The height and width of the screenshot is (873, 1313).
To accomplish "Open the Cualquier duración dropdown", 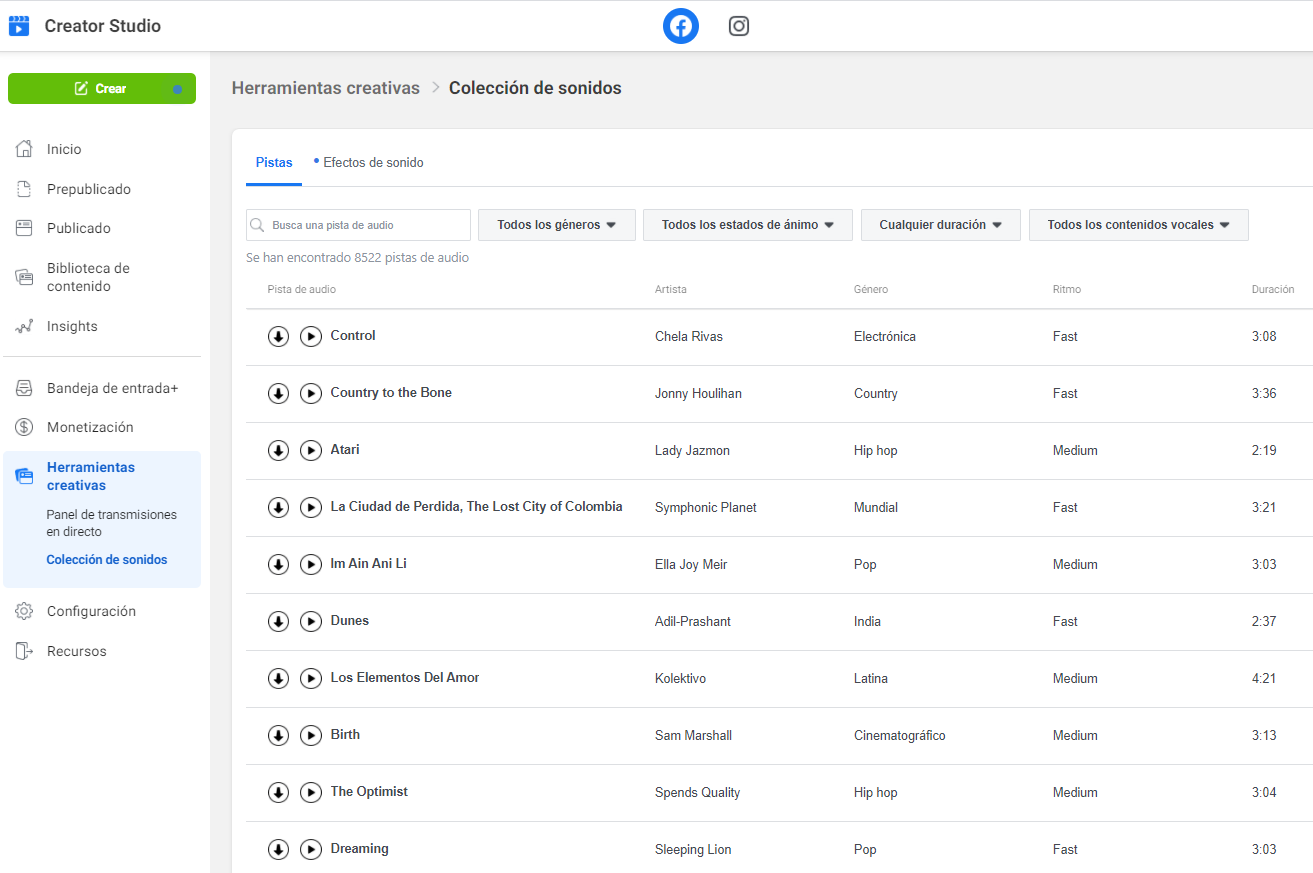I will (x=941, y=225).
